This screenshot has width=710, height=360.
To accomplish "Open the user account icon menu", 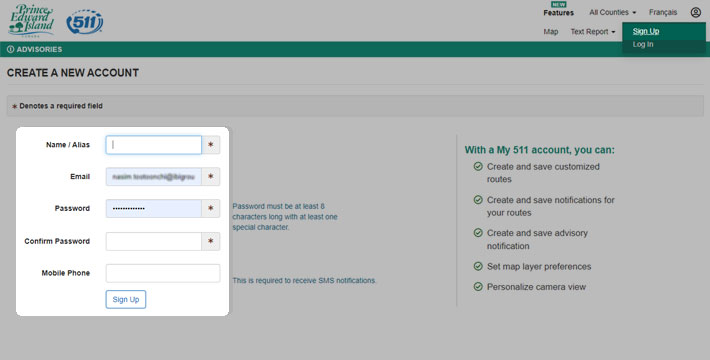I will [696, 12].
